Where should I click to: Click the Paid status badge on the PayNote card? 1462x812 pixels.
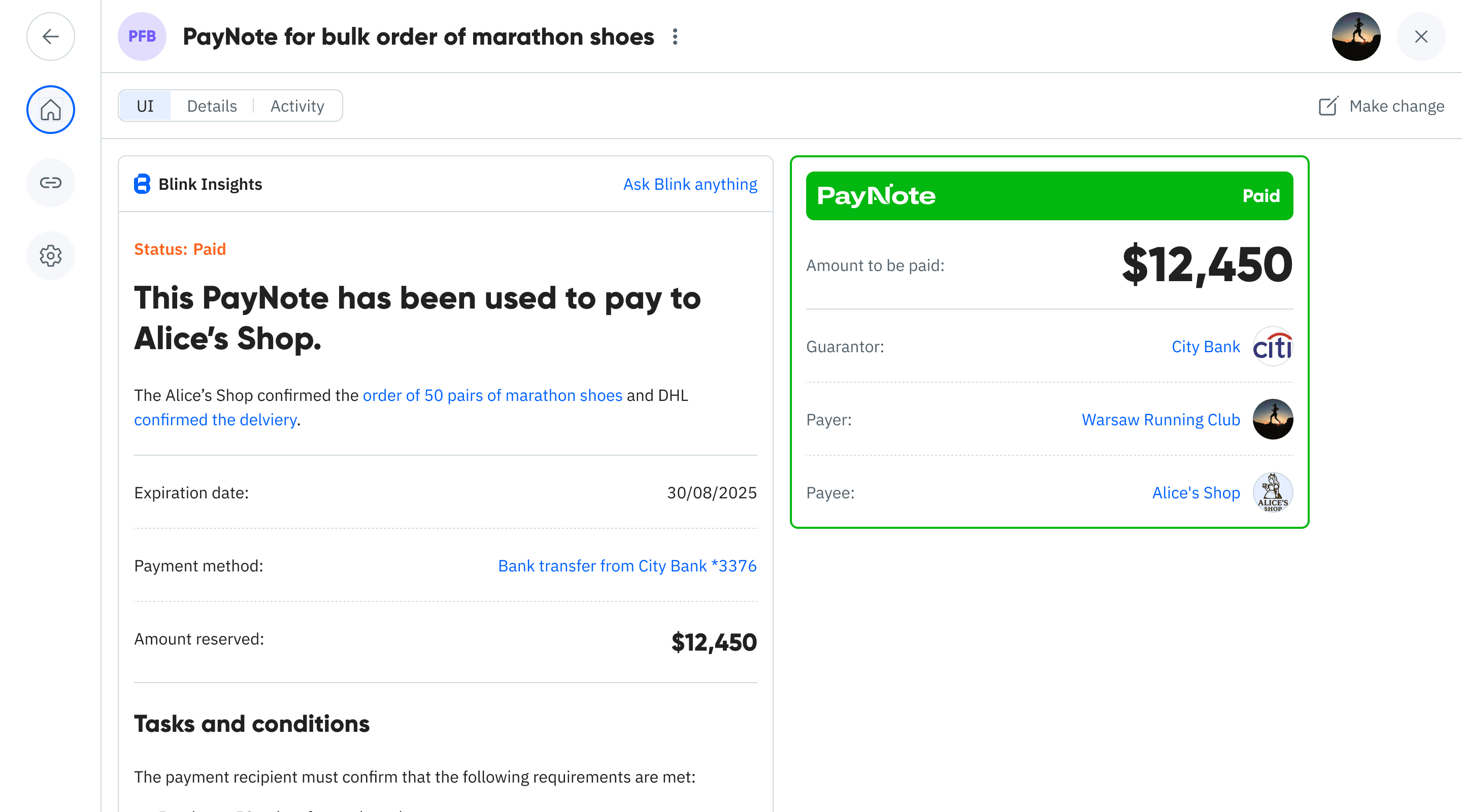point(1261,195)
